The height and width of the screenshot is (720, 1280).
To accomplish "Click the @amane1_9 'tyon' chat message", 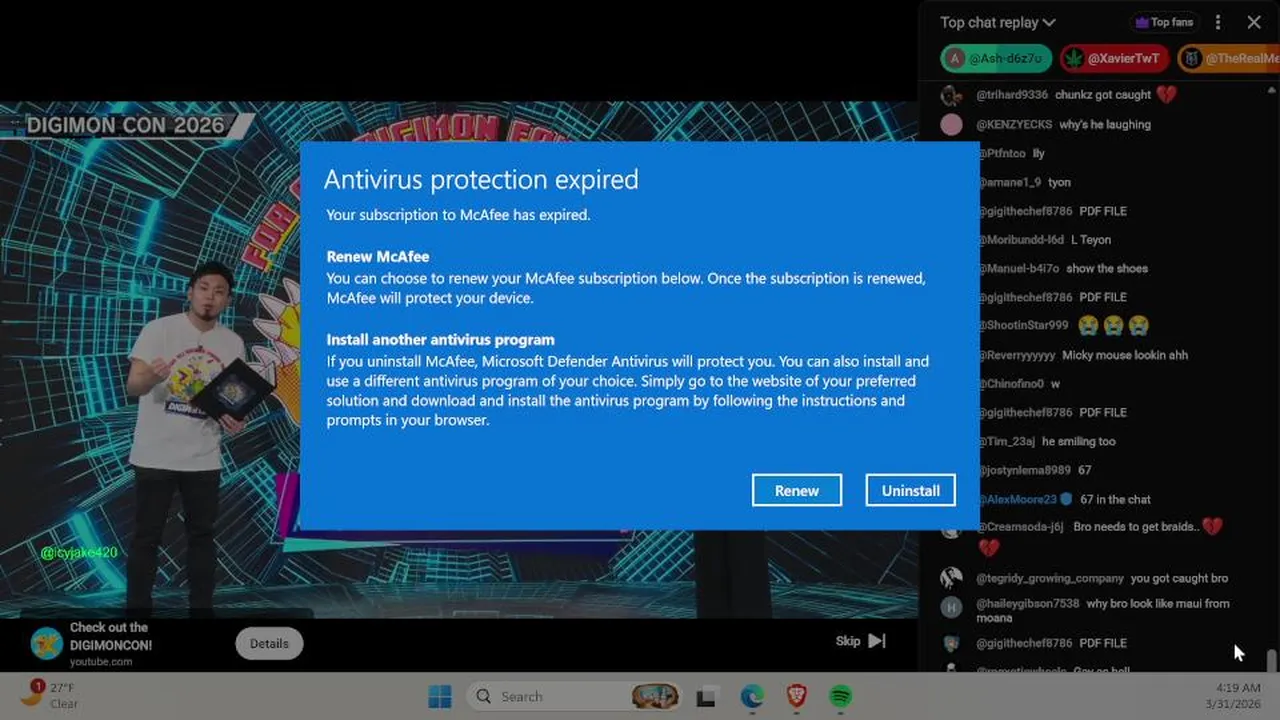I will pyautogui.click(x=1059, y=182).
